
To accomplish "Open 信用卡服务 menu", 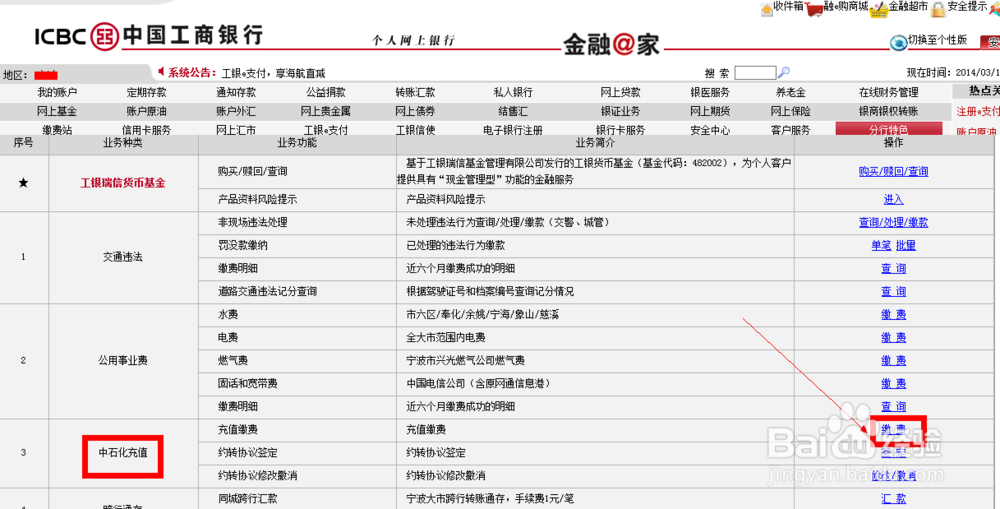I will pyautogui.click(x=146, y=130).
